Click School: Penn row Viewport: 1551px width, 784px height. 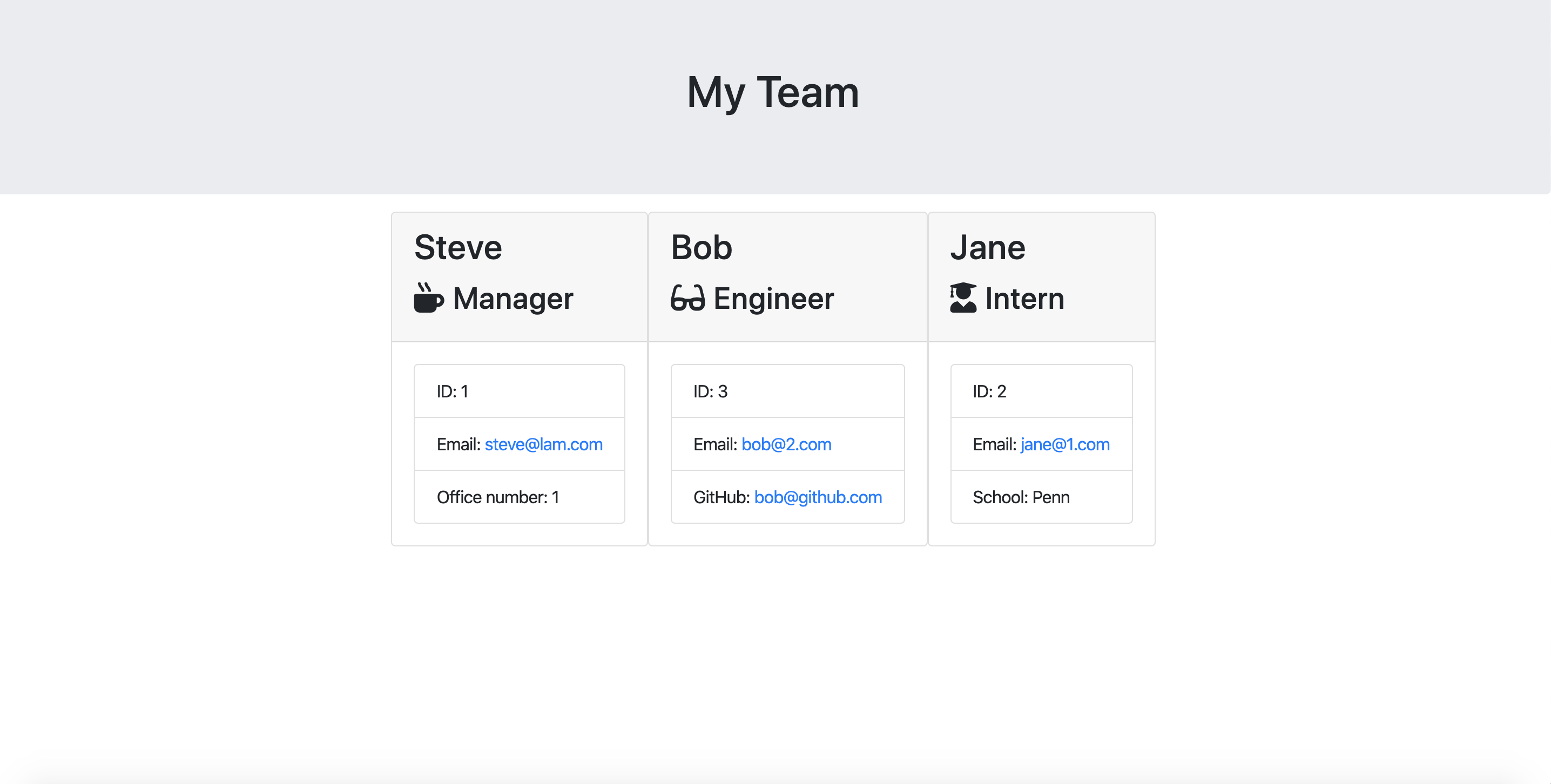(x=1042, y=497)
